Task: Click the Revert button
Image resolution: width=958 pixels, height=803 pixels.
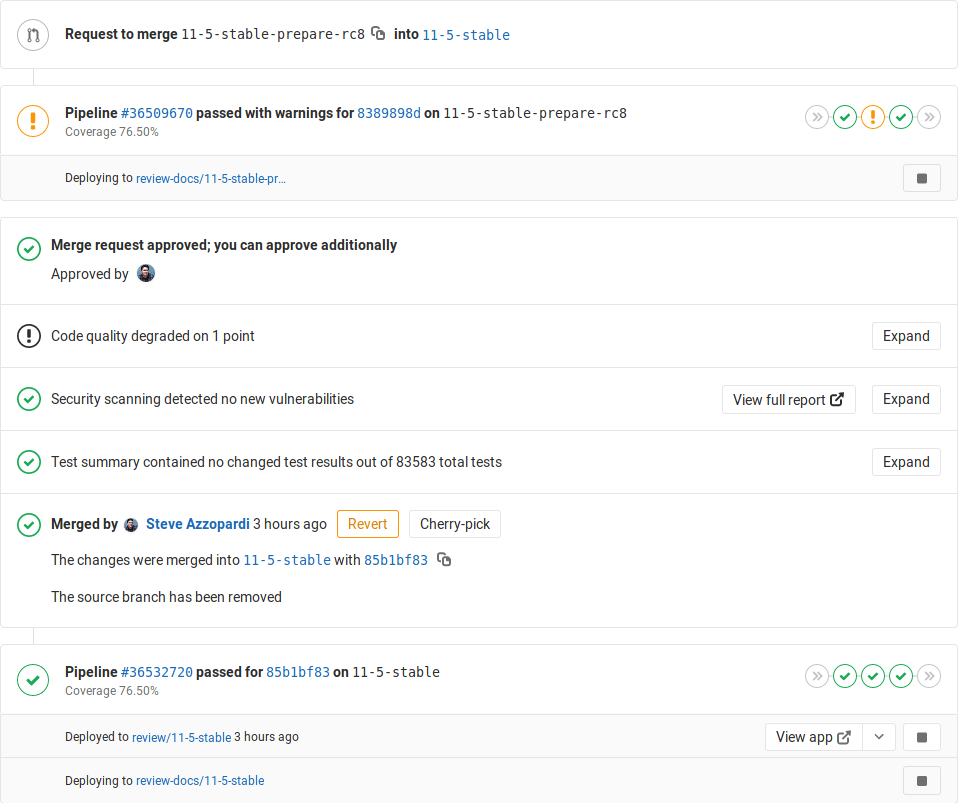Action: (367, 523)
